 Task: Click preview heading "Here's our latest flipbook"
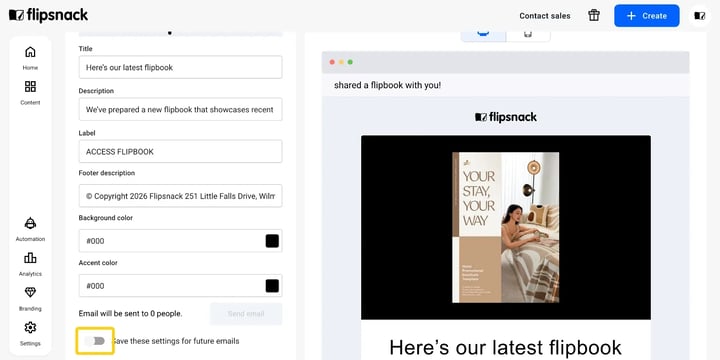505,347
